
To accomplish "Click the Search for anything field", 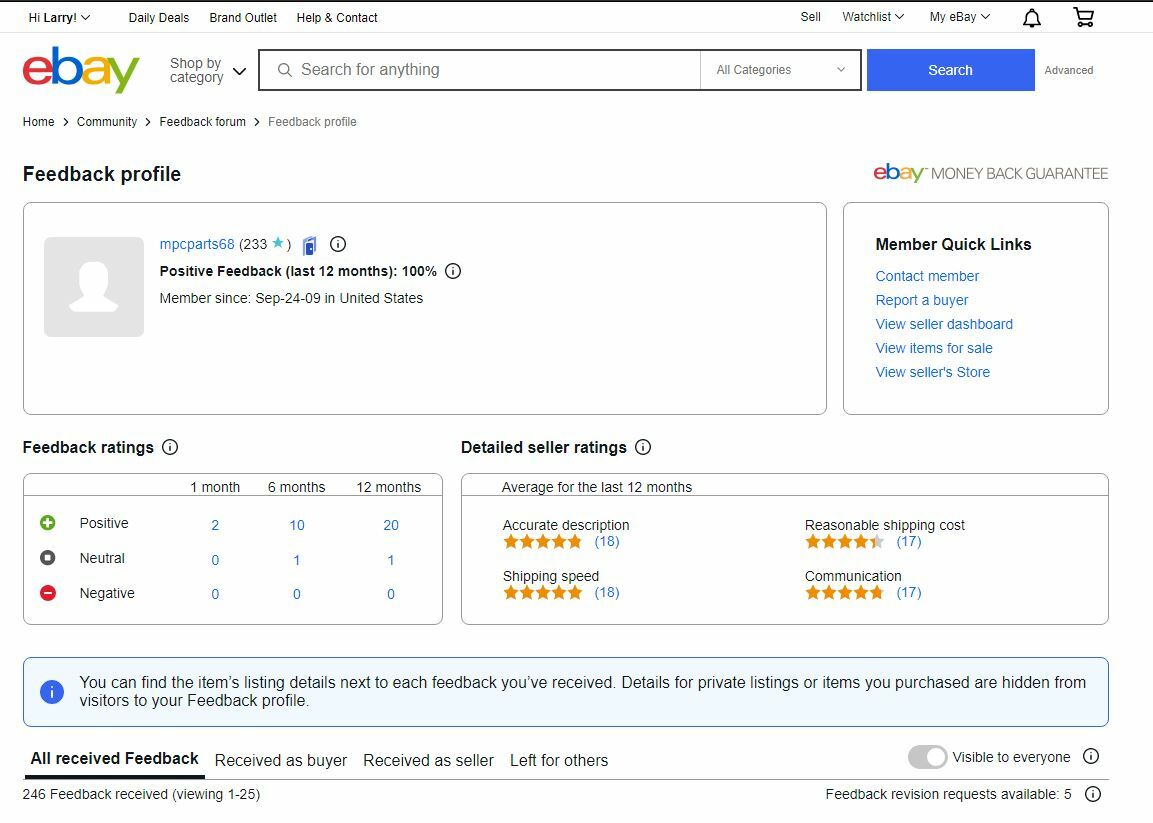I will click(x=480, y=70).
